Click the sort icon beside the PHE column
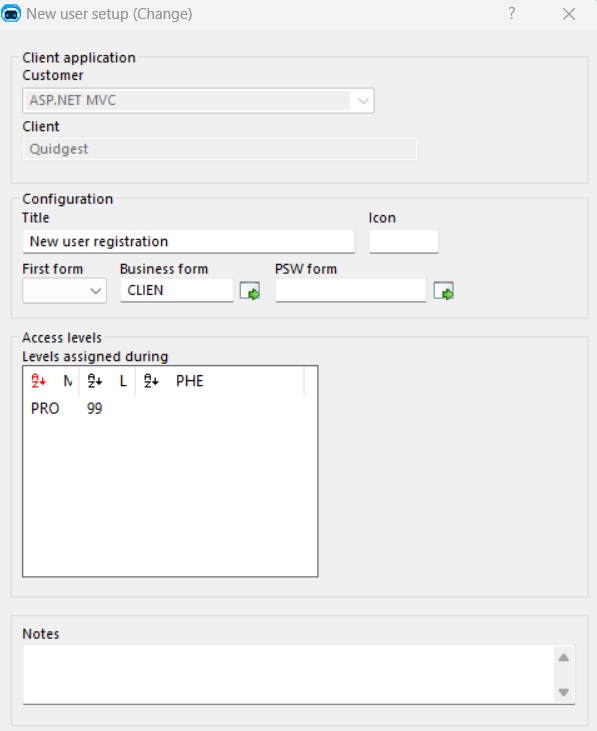Viewport: 597px width, 731px height. click(x=151, y=381)
